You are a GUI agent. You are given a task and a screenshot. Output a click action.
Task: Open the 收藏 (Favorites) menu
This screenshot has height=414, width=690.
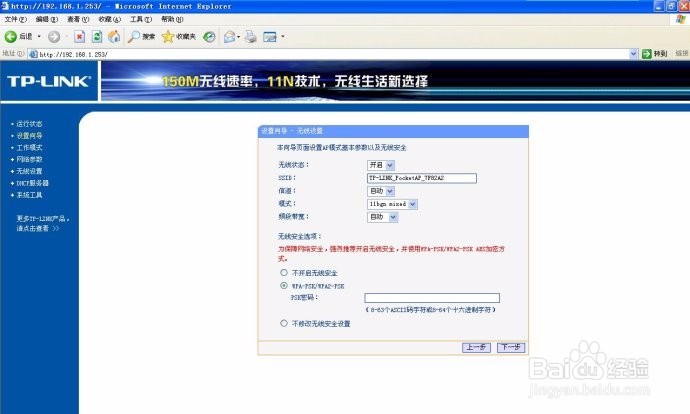coord(110,19)
